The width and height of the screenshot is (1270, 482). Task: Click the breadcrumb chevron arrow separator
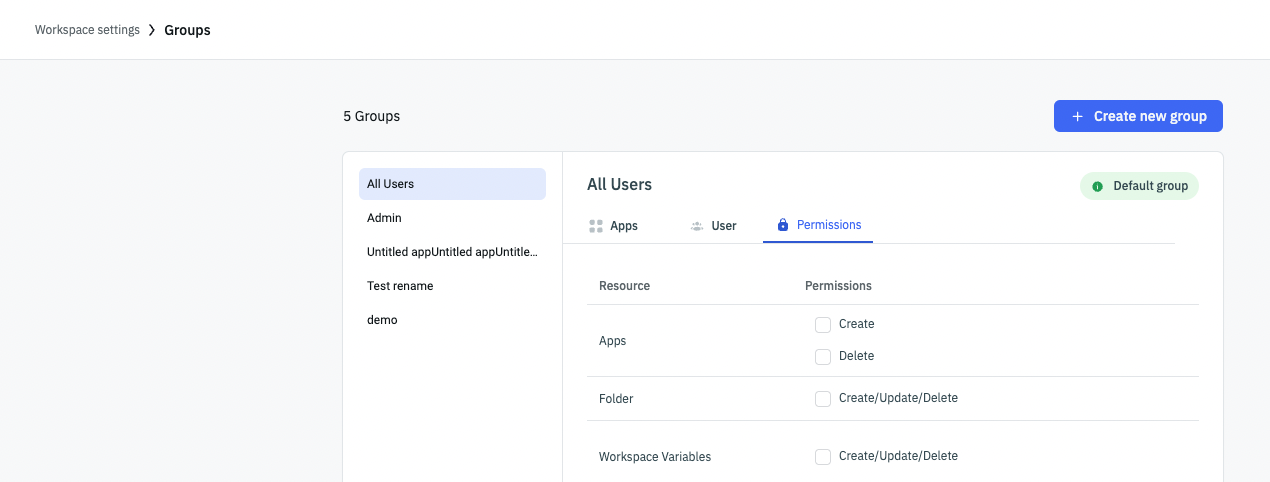point(152,30)
